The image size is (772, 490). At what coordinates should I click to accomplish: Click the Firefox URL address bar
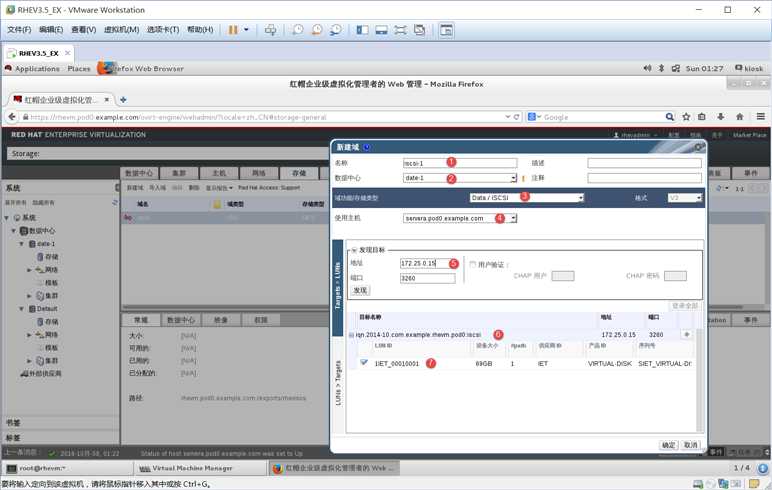[x=266, y=117]
